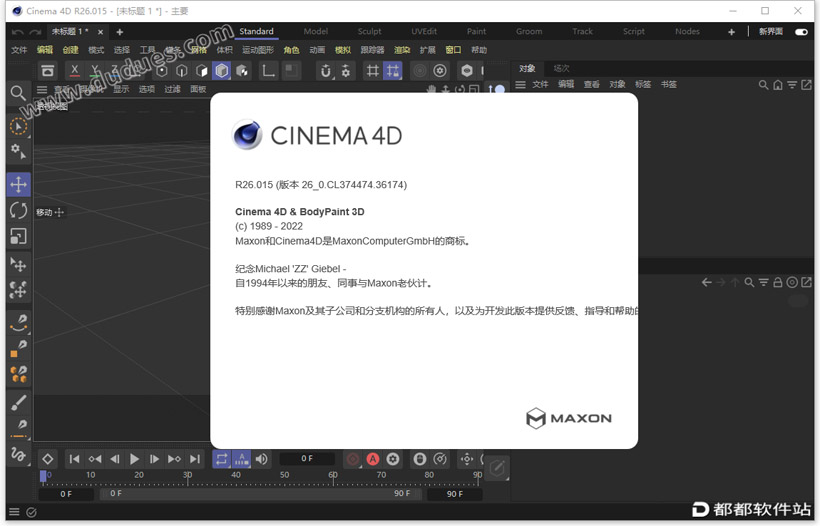Screen dimensions: 820x526
Task: Click the Edges mode icon
Action: (181, 71)
